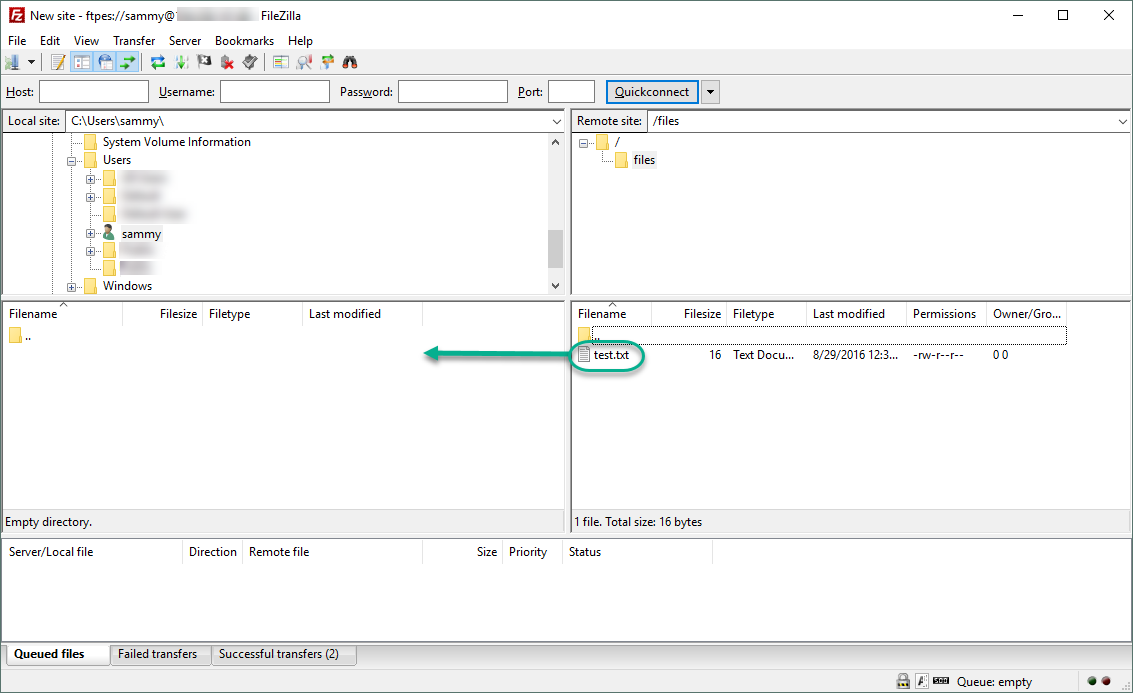Viewport: 1133px width, 693px height.
Task: Click the lock encryption icon in status bar
Action: click(x=902, y=681)
